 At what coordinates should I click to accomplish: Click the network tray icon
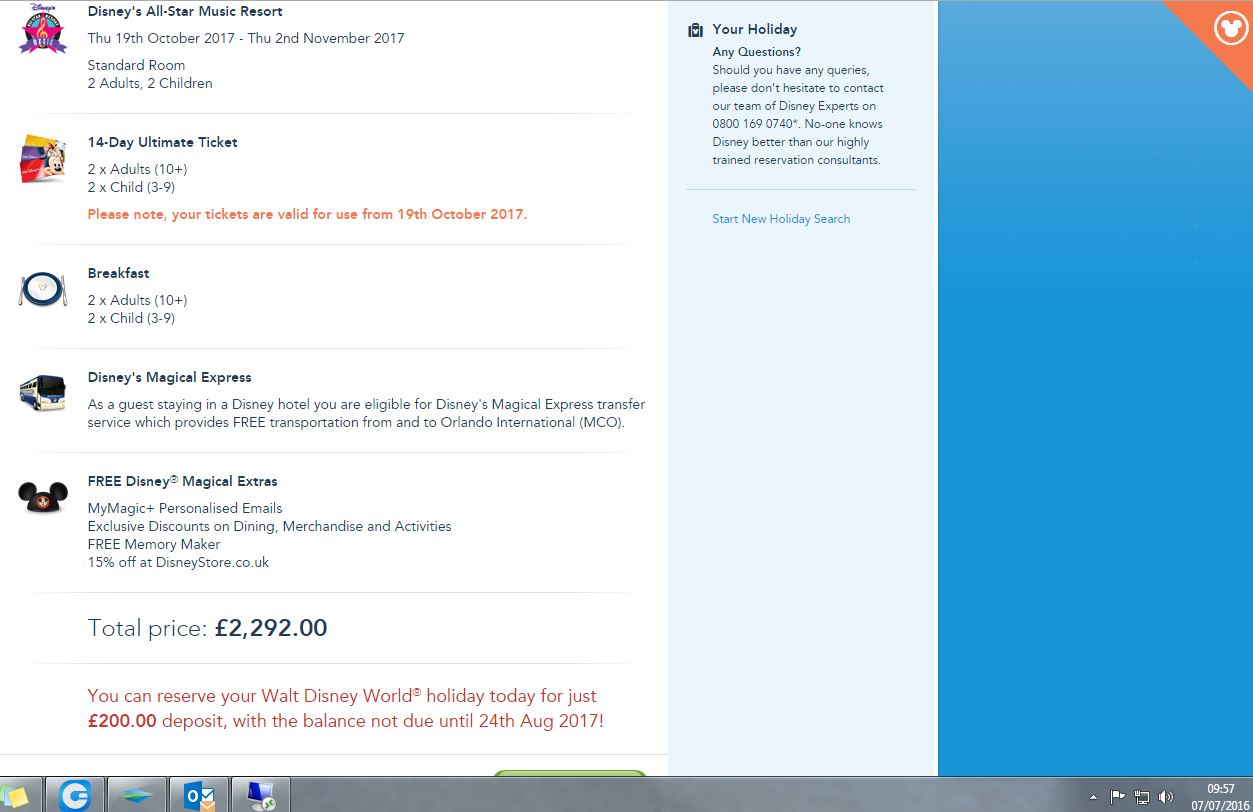(1142, 797)
